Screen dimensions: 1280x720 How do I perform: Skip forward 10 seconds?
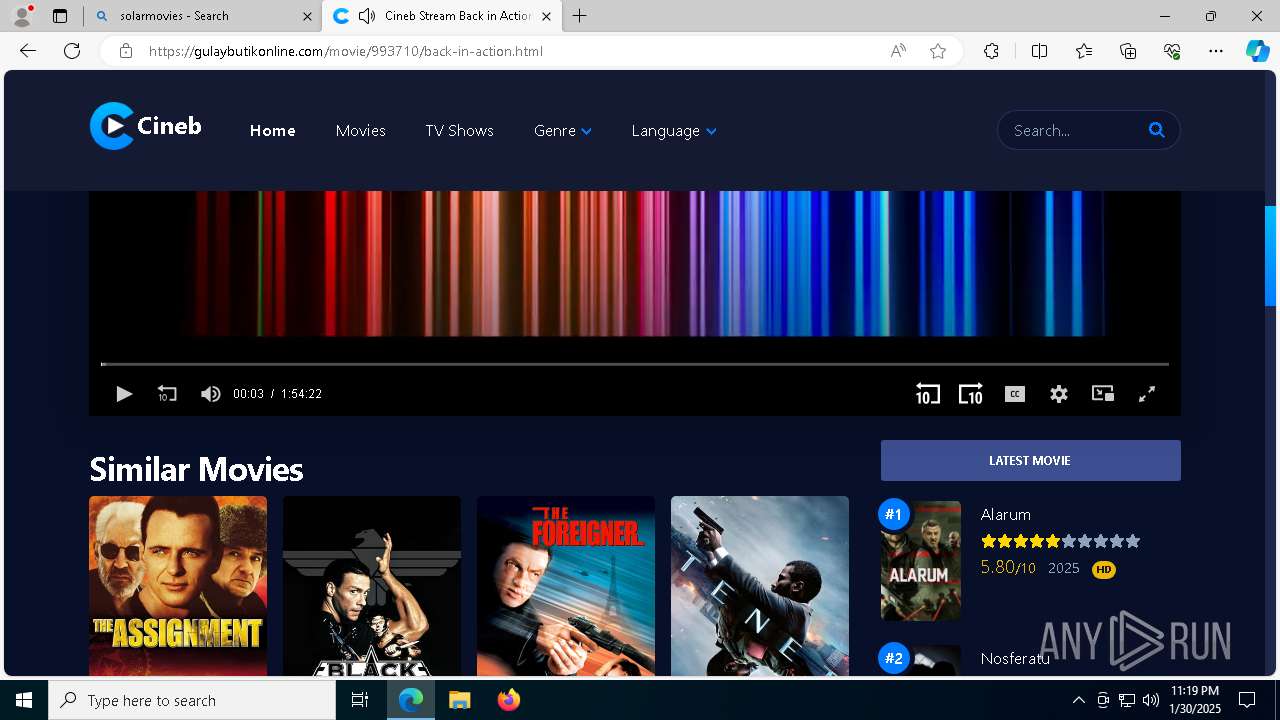click(971, 394)
